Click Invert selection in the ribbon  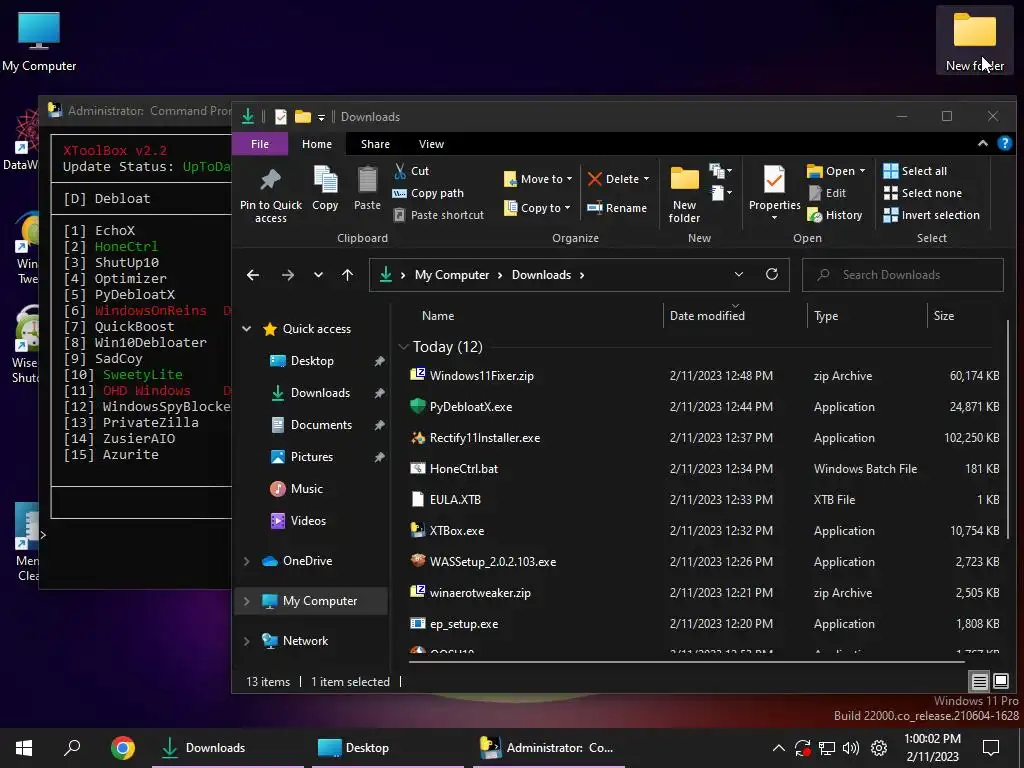931,215
